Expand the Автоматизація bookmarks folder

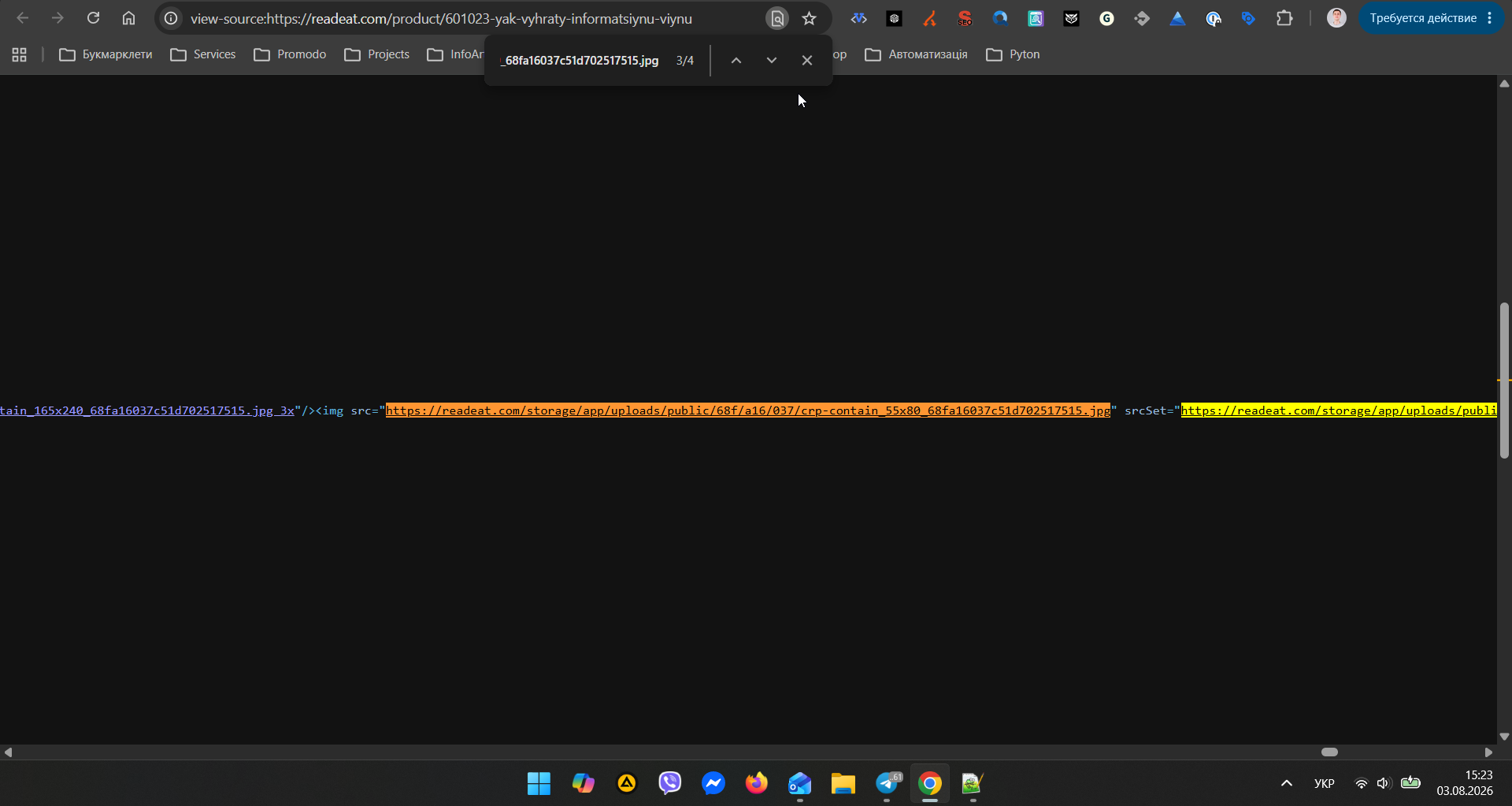(x=917, y=54)
